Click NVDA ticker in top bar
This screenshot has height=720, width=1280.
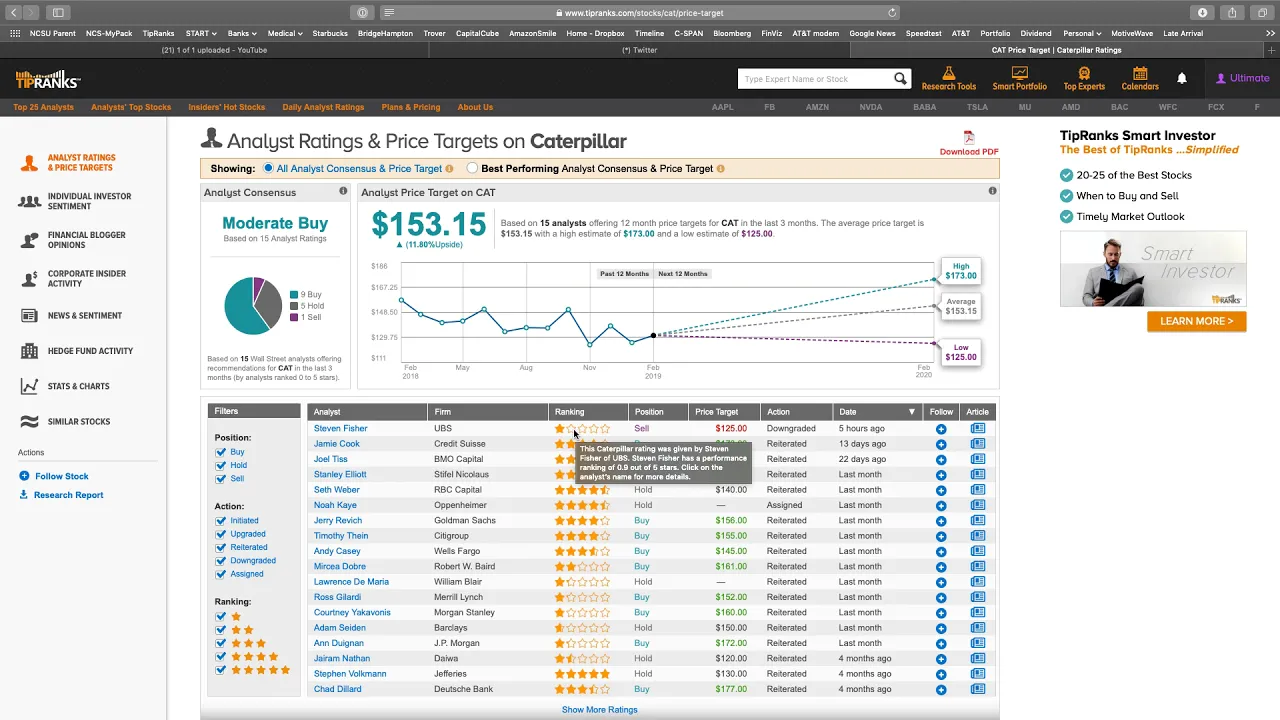pyautogui.click(x=871, y=107)
